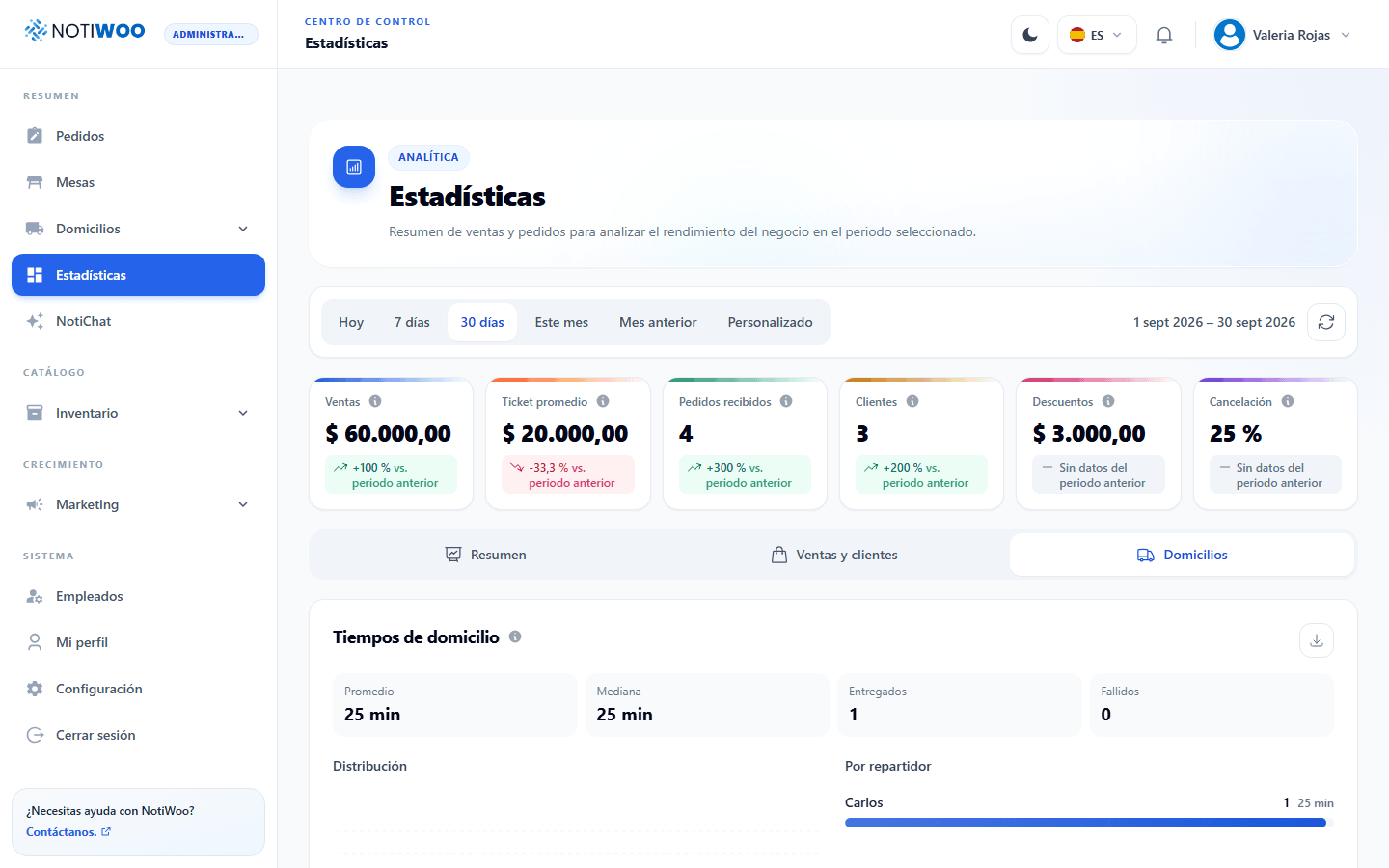The width and height of the screenshot is (1389, 868).
Task: Select the 7 días period filter
Action: click(412, 322)
